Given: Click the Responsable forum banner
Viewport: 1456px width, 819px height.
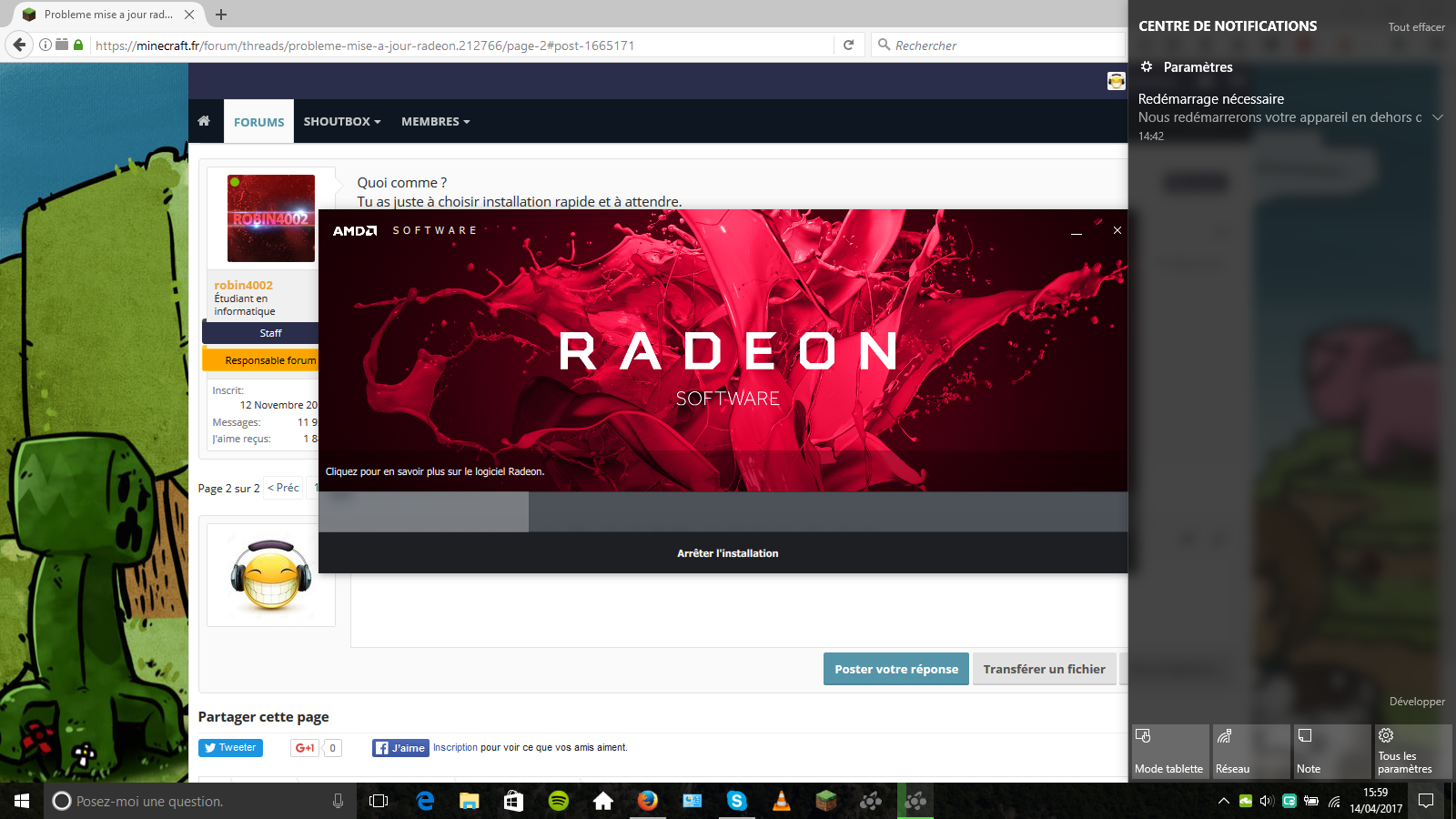Looking at the screenshot, I should 260,360.
